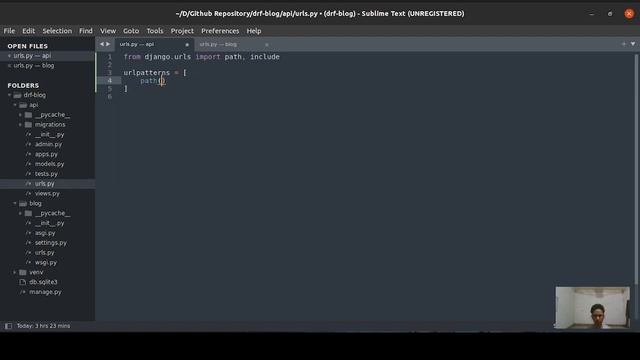Viewport: 640px width, 360px height.
Task: Select the urls.py — api tab
Action: (x=153, y=44)
